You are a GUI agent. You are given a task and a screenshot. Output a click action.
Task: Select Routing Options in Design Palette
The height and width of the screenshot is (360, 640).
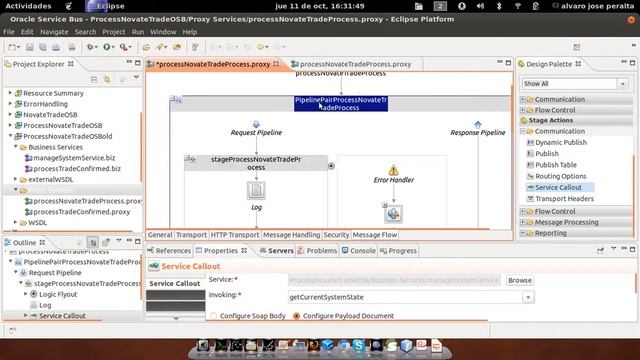[560, 176]
